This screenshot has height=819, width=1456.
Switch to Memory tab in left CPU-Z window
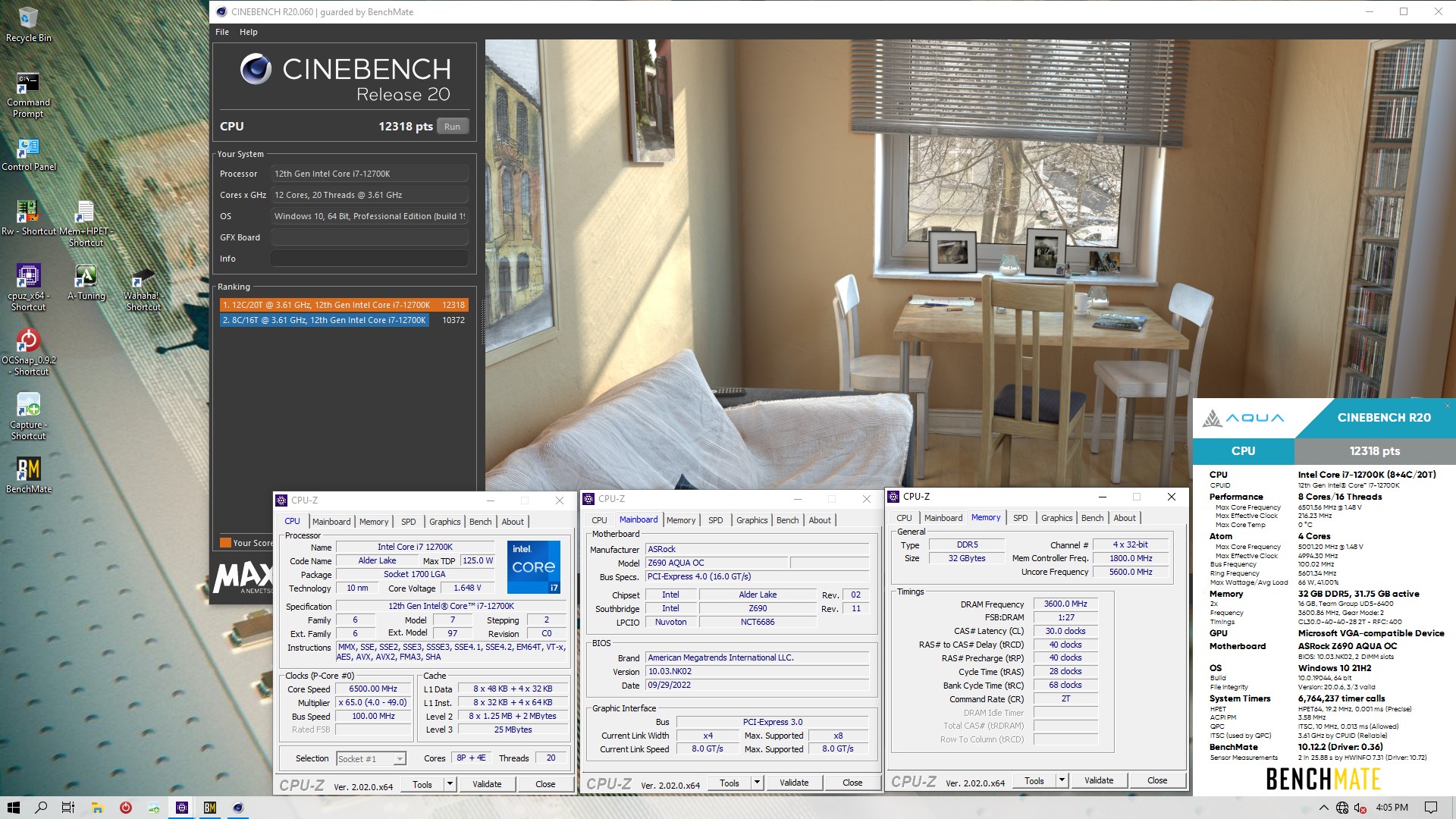click(374, 522)
